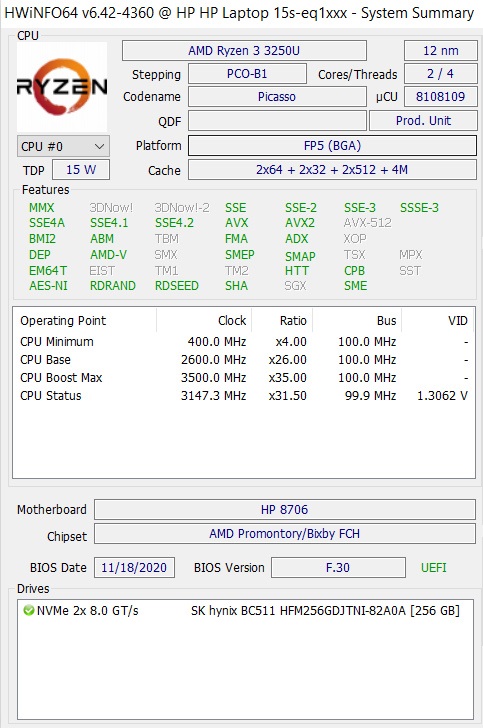Click the Cache value field

pyautogui.click(x=333, y=169)
